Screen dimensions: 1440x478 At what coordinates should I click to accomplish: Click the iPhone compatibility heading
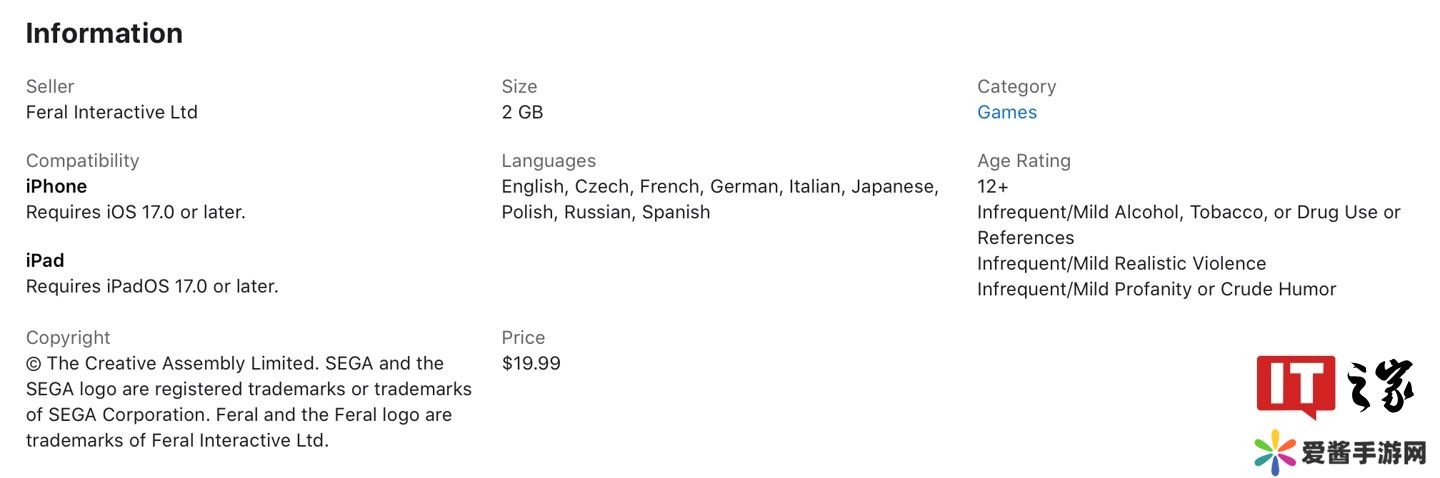coord(56,186)
